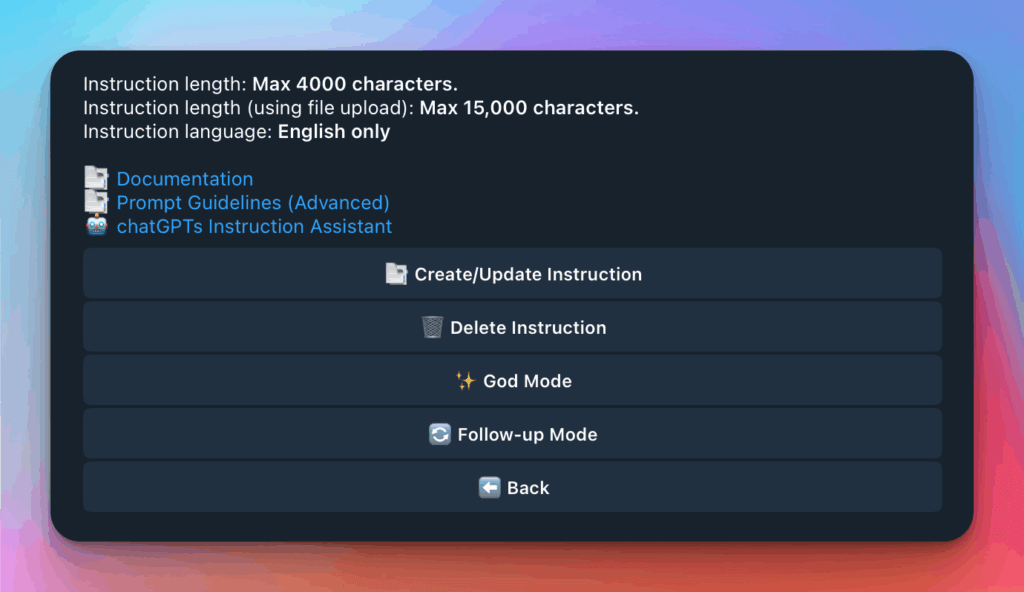1024x592 pixels.
Task: Click the sparkles icon for God Mode
Action: [x=465, y=381]
